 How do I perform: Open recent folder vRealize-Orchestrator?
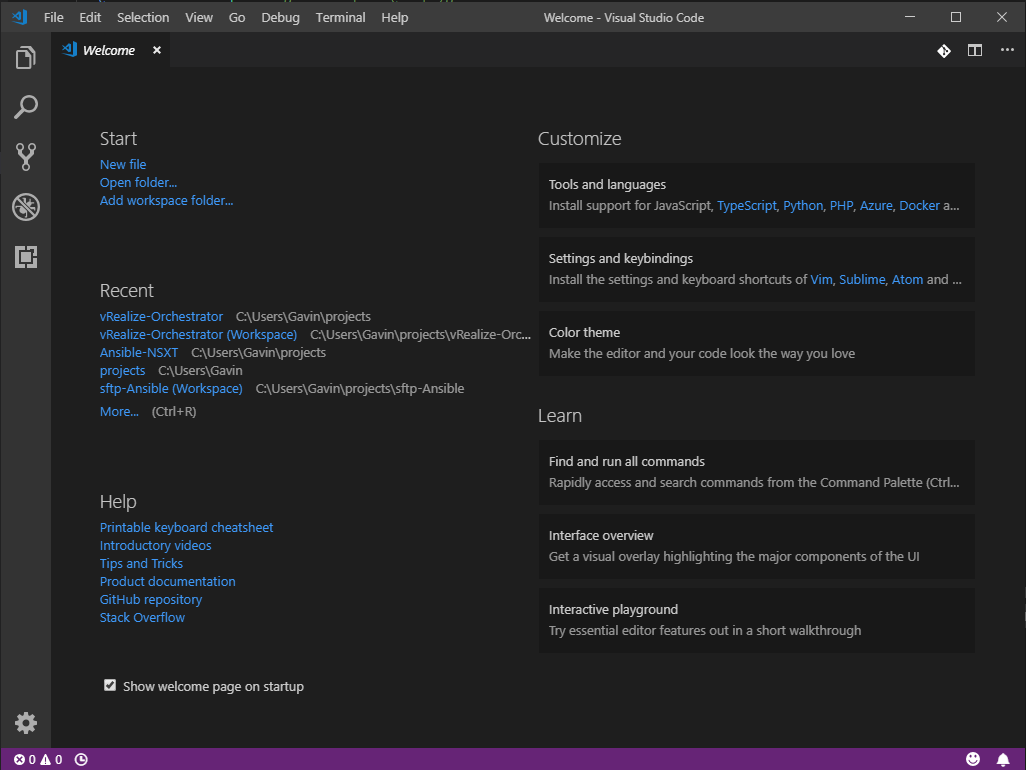tap(161, 316)
